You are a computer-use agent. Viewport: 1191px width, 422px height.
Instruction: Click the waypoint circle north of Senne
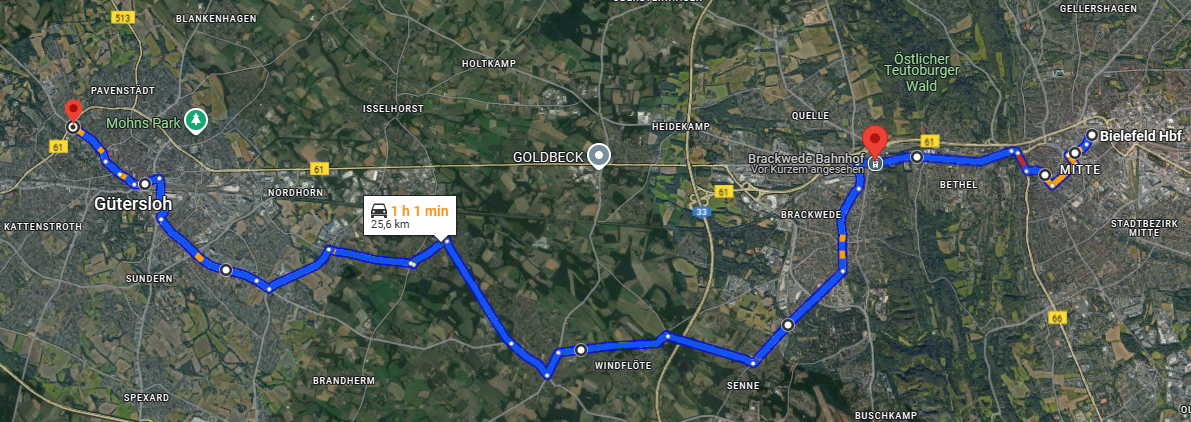coord(788,325)
